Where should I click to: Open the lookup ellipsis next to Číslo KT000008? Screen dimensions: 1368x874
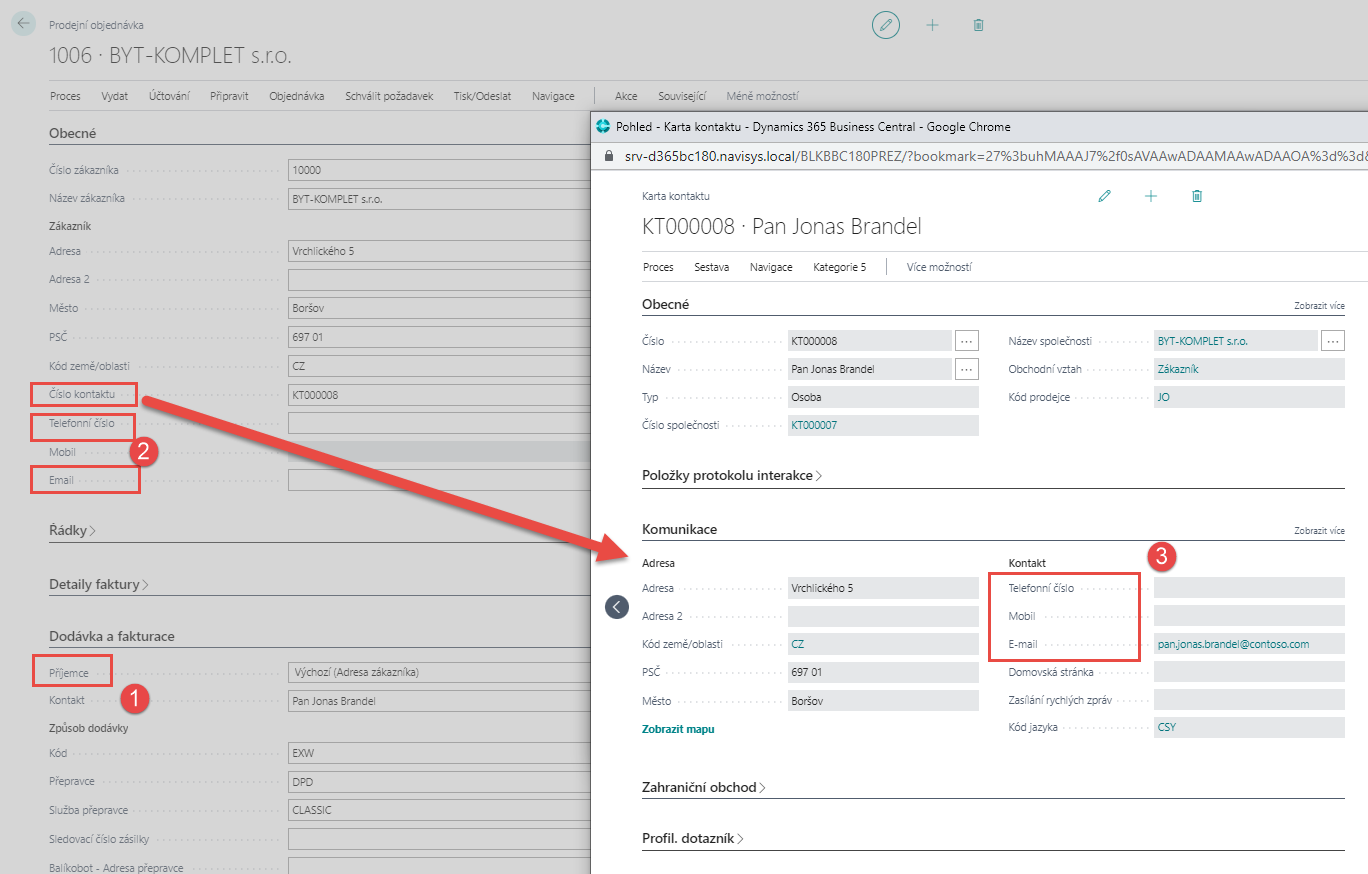click(x=966, y=341)
